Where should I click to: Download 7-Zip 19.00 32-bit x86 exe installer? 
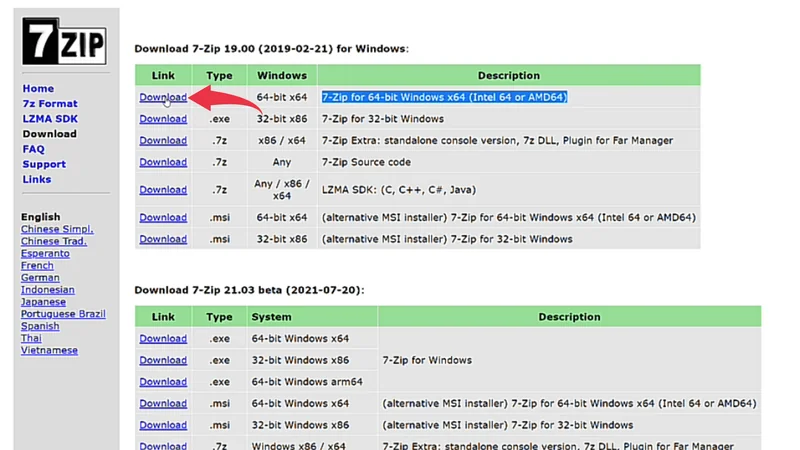click(163, 119)
